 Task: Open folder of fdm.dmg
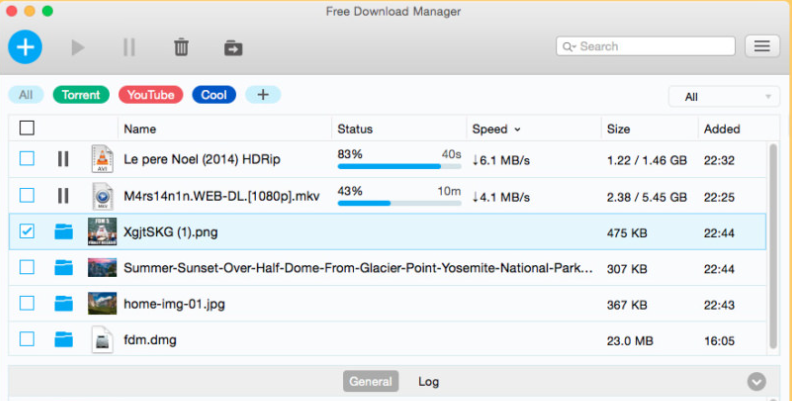[64, 339]
